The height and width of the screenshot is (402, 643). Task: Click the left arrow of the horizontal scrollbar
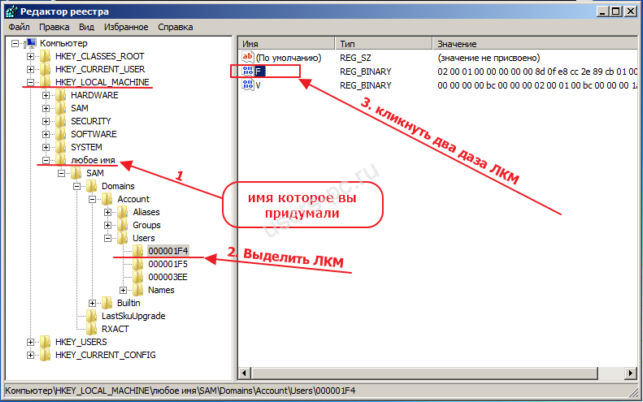[244, 373]
